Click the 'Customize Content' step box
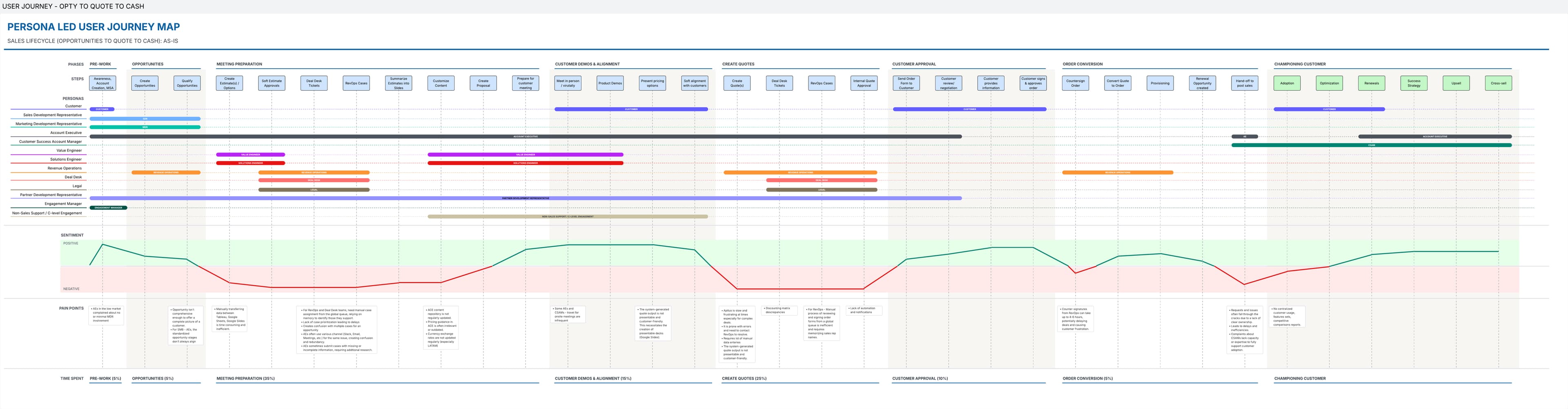This screenshot has height=409, width=1568. click(x=441, y=83)
